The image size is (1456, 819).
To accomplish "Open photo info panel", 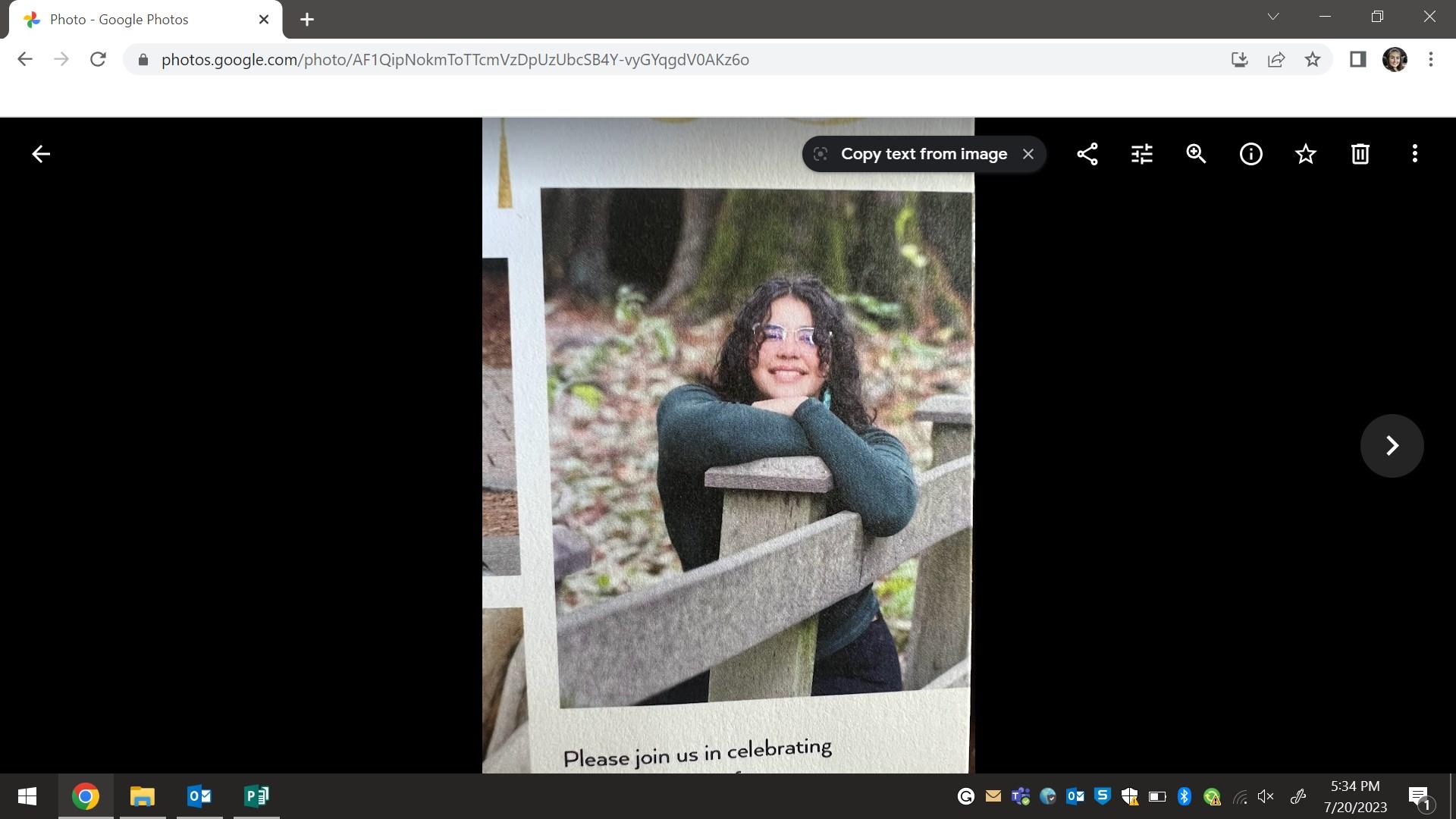I will 1250,154.
